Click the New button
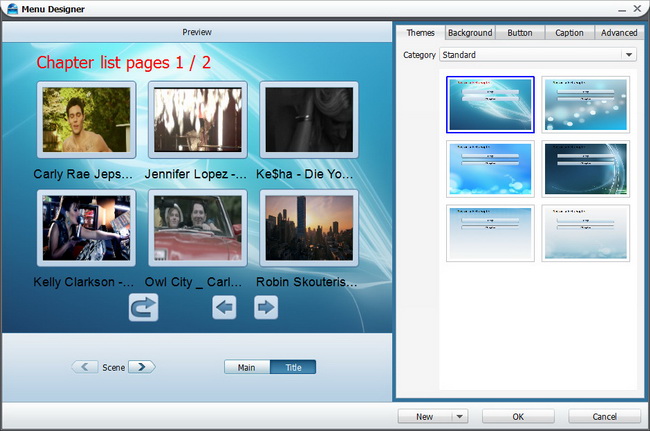Image resolution: width=650 pixels, height=431 pixels. (x=424, y=416)
